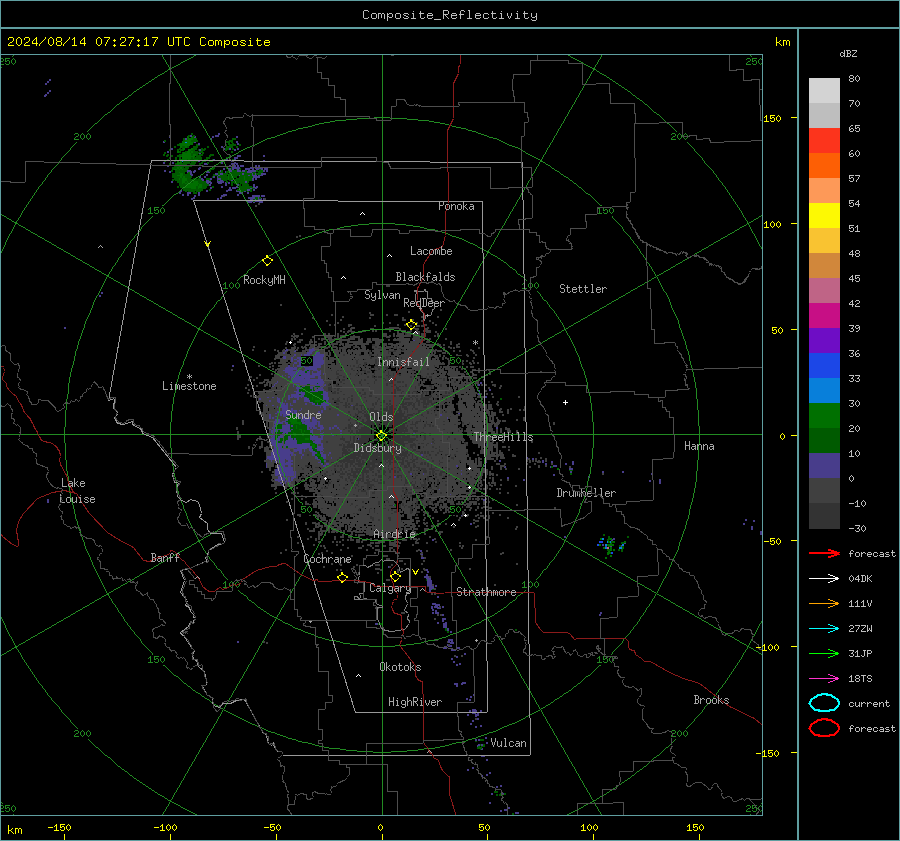Click the small storm cell east of Drumheller
900x841 pixels.
point(611,545)
